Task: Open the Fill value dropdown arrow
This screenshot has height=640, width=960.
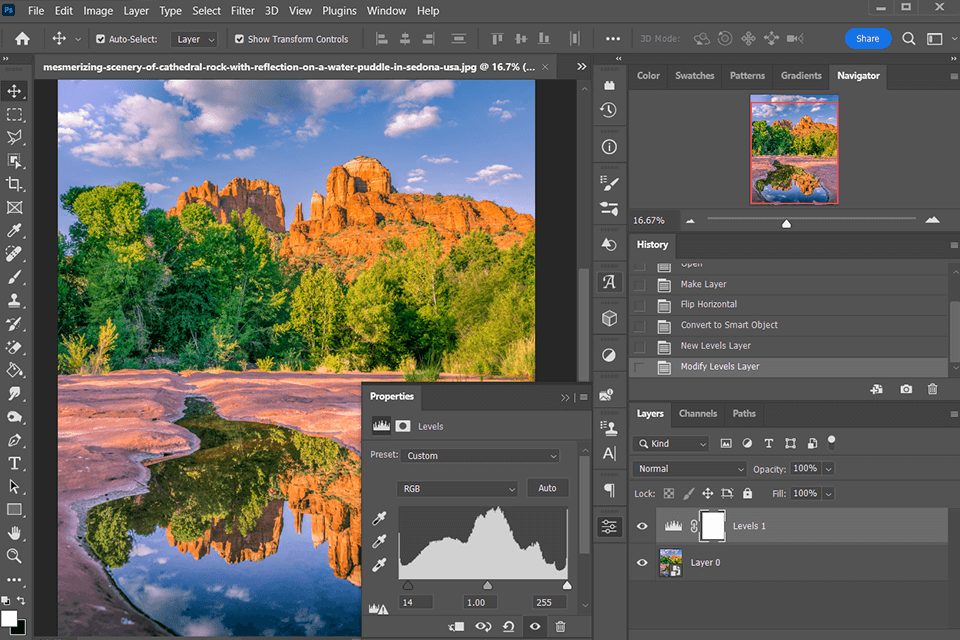Action: (829, 494)
